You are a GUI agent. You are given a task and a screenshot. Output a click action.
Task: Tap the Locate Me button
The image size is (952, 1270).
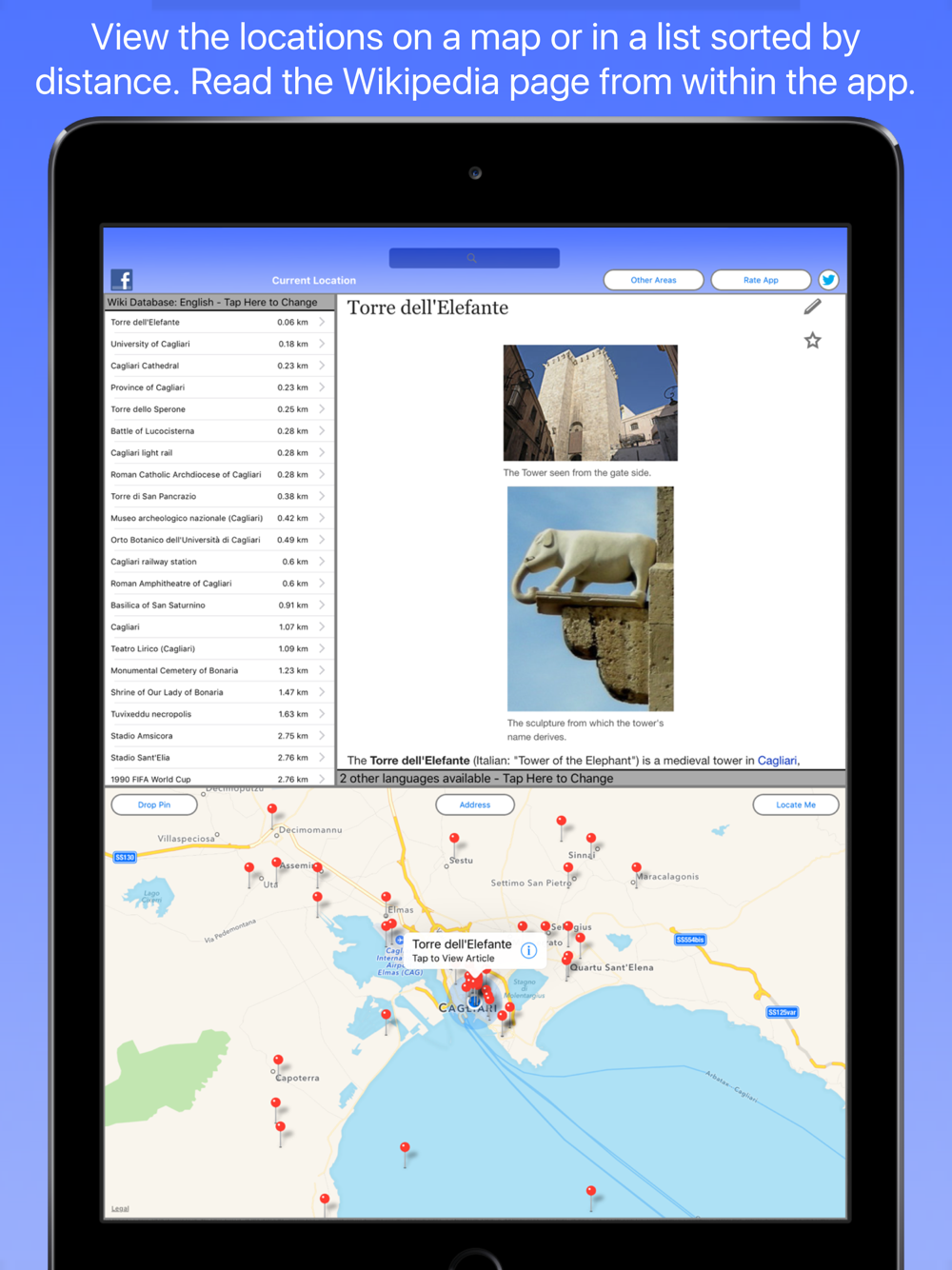(x=796, y=804)
